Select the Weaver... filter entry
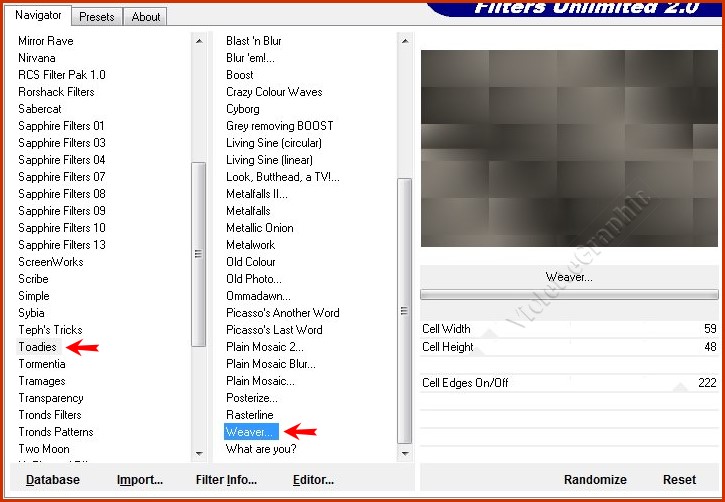Screen dimensions: 725x502 [x=249, y=432]
